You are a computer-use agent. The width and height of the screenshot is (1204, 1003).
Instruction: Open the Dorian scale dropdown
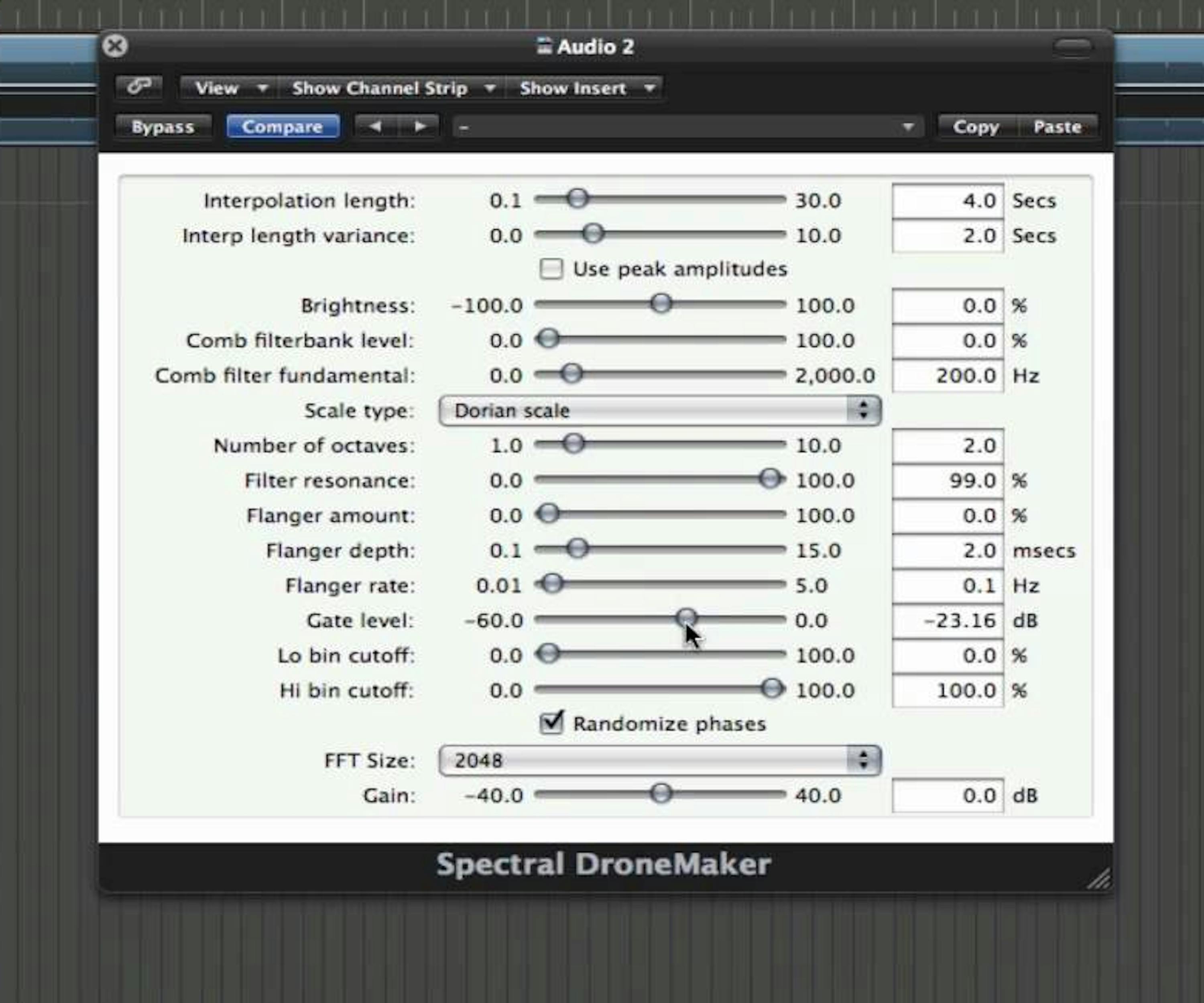(642, 411)
